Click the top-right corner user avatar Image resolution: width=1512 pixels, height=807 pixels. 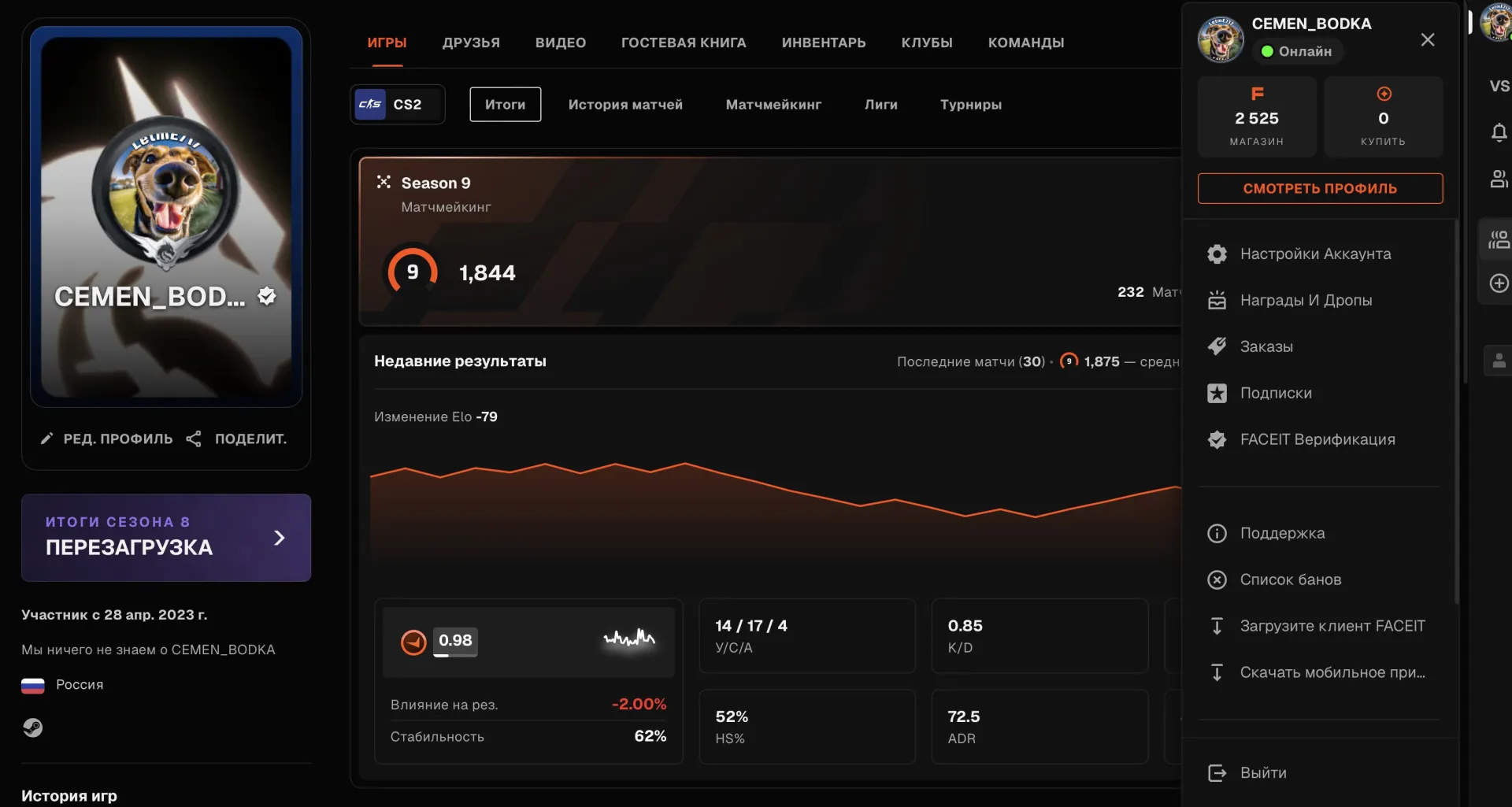click(1497, 22)
